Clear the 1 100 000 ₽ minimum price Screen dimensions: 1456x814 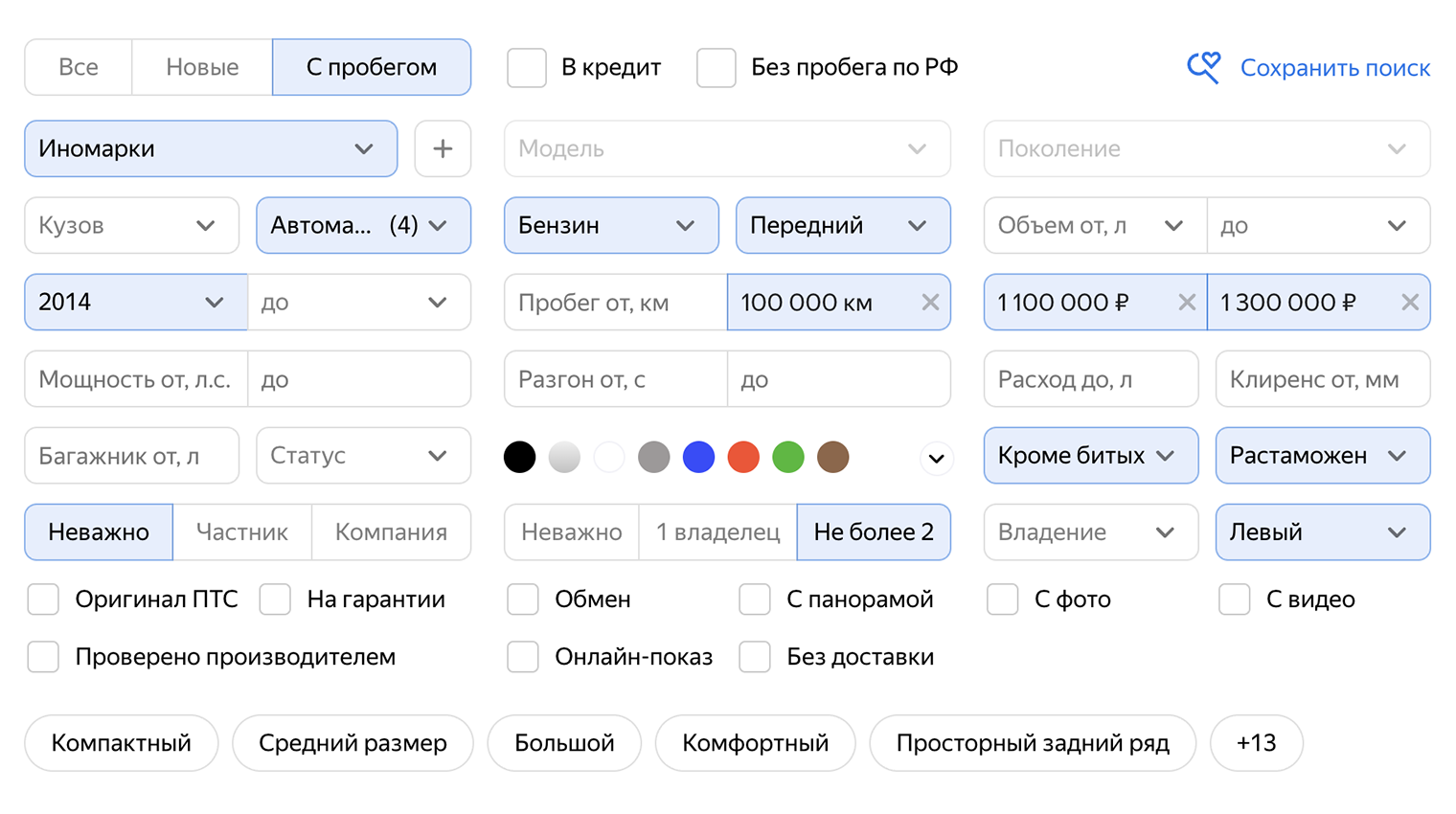(x=1187, y=303)
